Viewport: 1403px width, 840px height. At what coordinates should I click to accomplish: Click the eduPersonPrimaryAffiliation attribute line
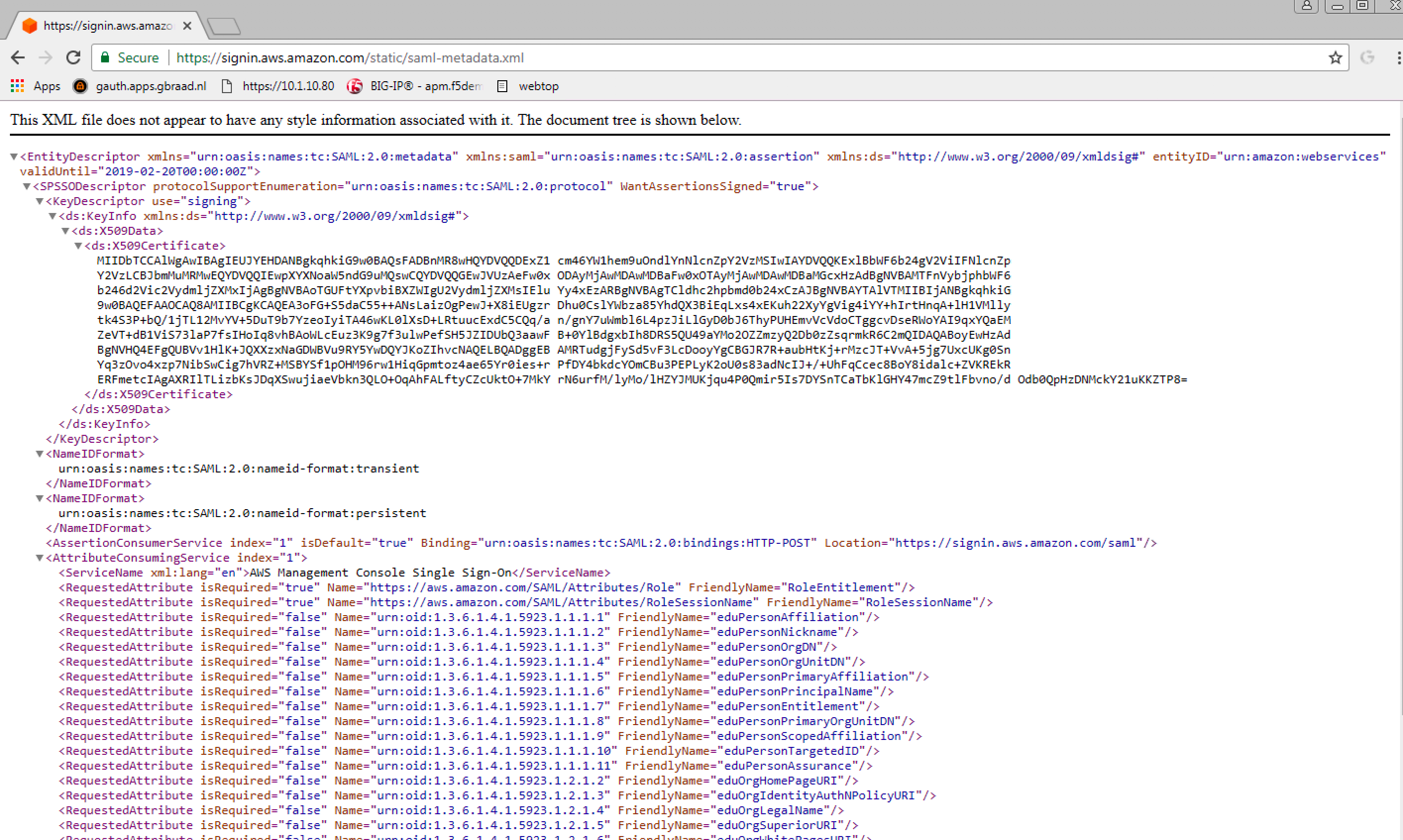(x=494, y=677)
